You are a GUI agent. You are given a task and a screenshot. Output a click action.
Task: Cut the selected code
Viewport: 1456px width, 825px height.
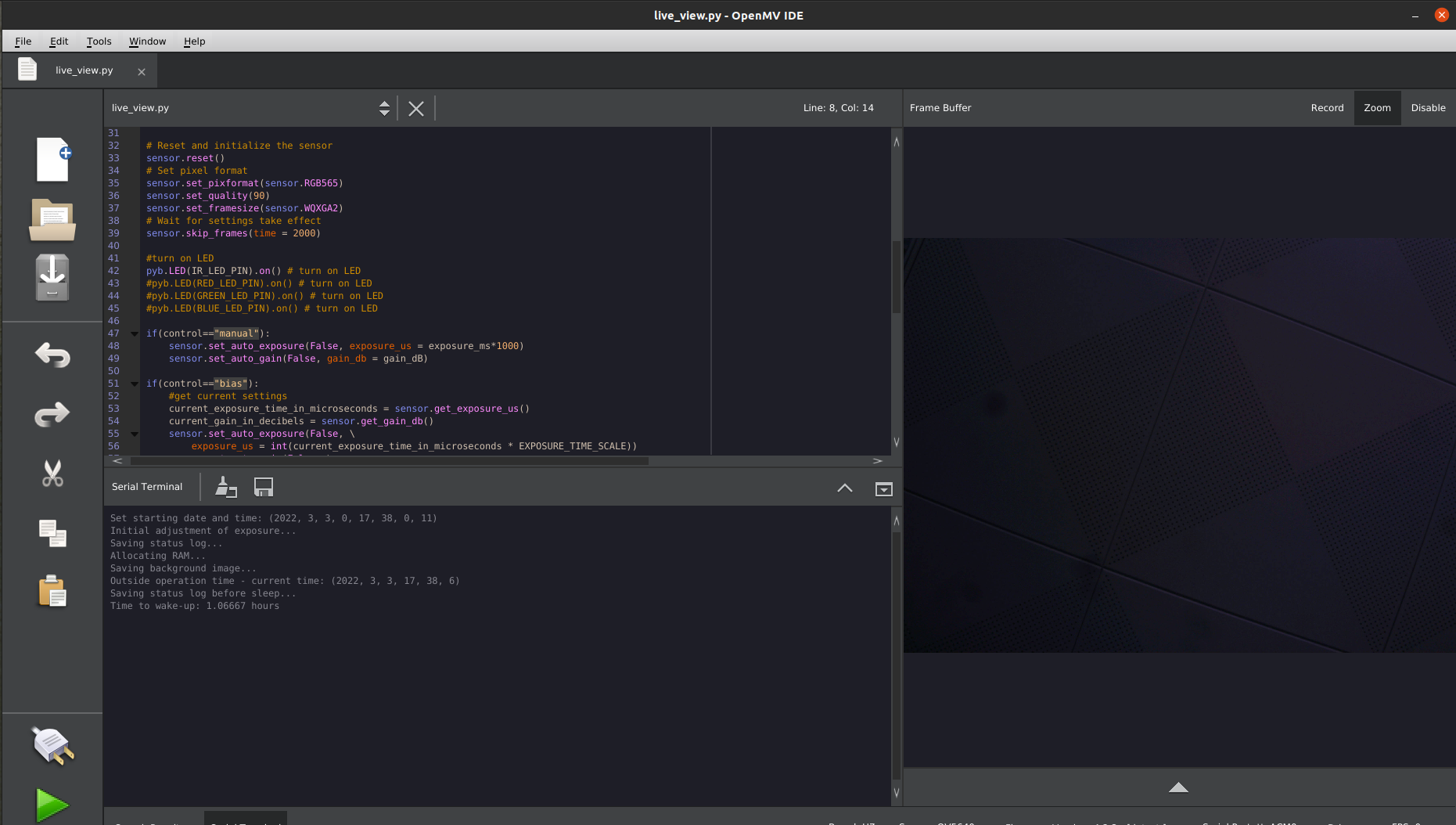[x=52, y=474]
